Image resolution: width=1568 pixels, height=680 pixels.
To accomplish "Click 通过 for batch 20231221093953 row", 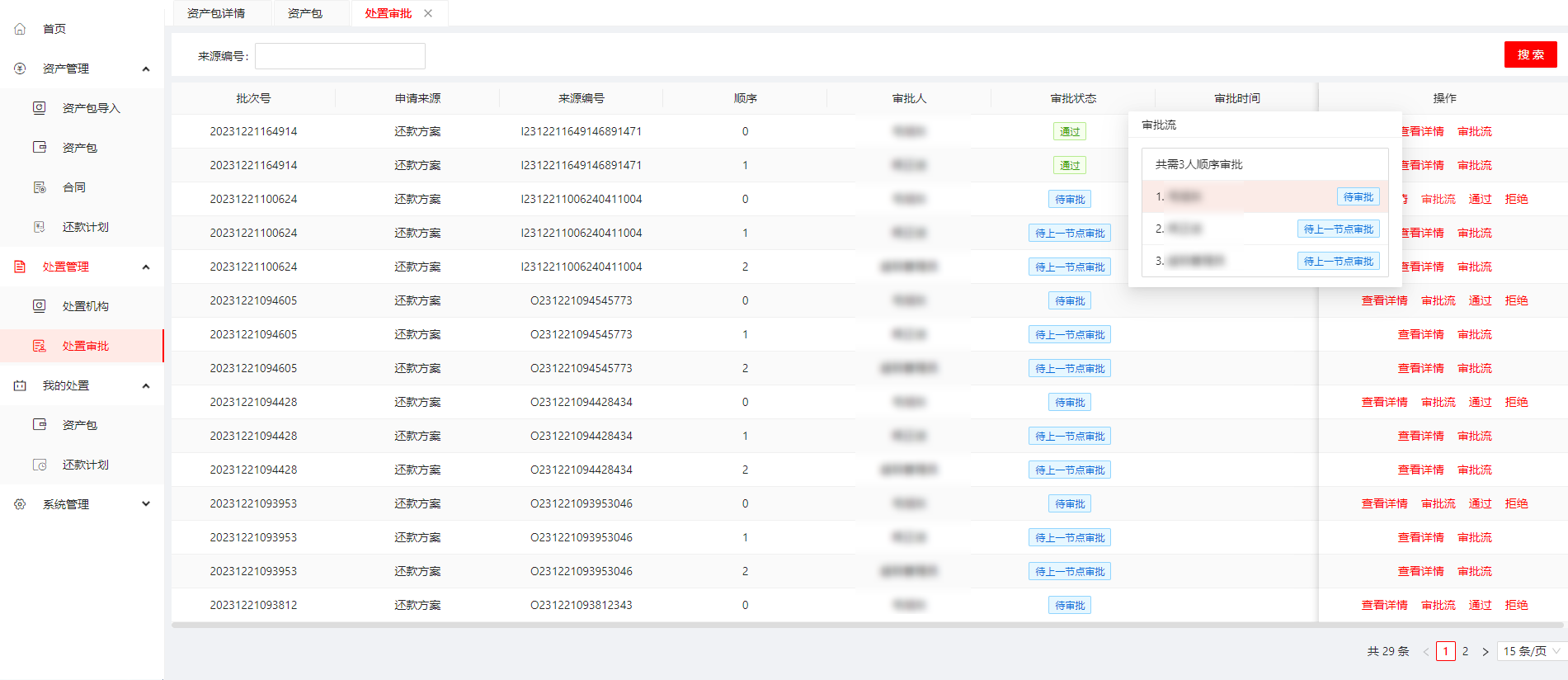I will coord(1480,503).
